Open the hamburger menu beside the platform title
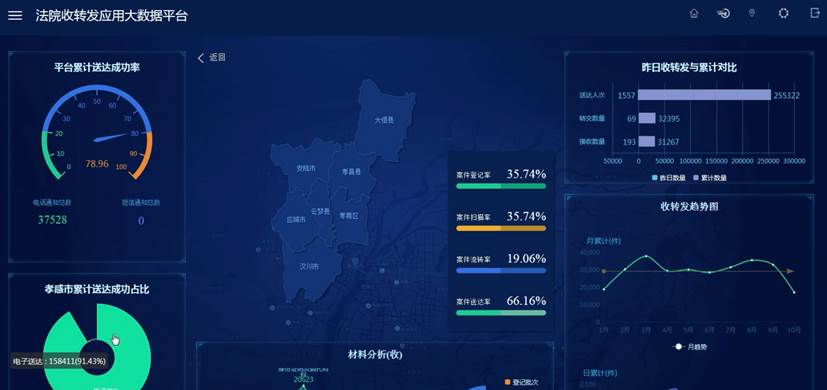This screenshot has height=390, width=827. point(15,15)
